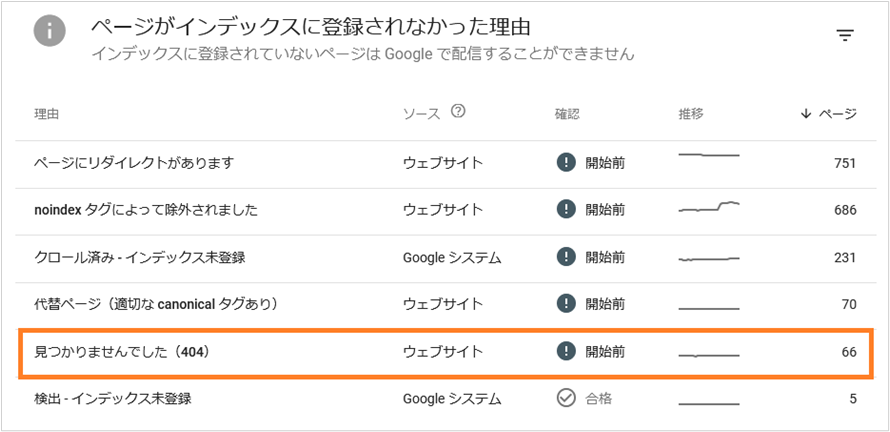Click the warning icon in the noindex row
Image resolution: width=890 pixels, height=432 pixels.
566,210
